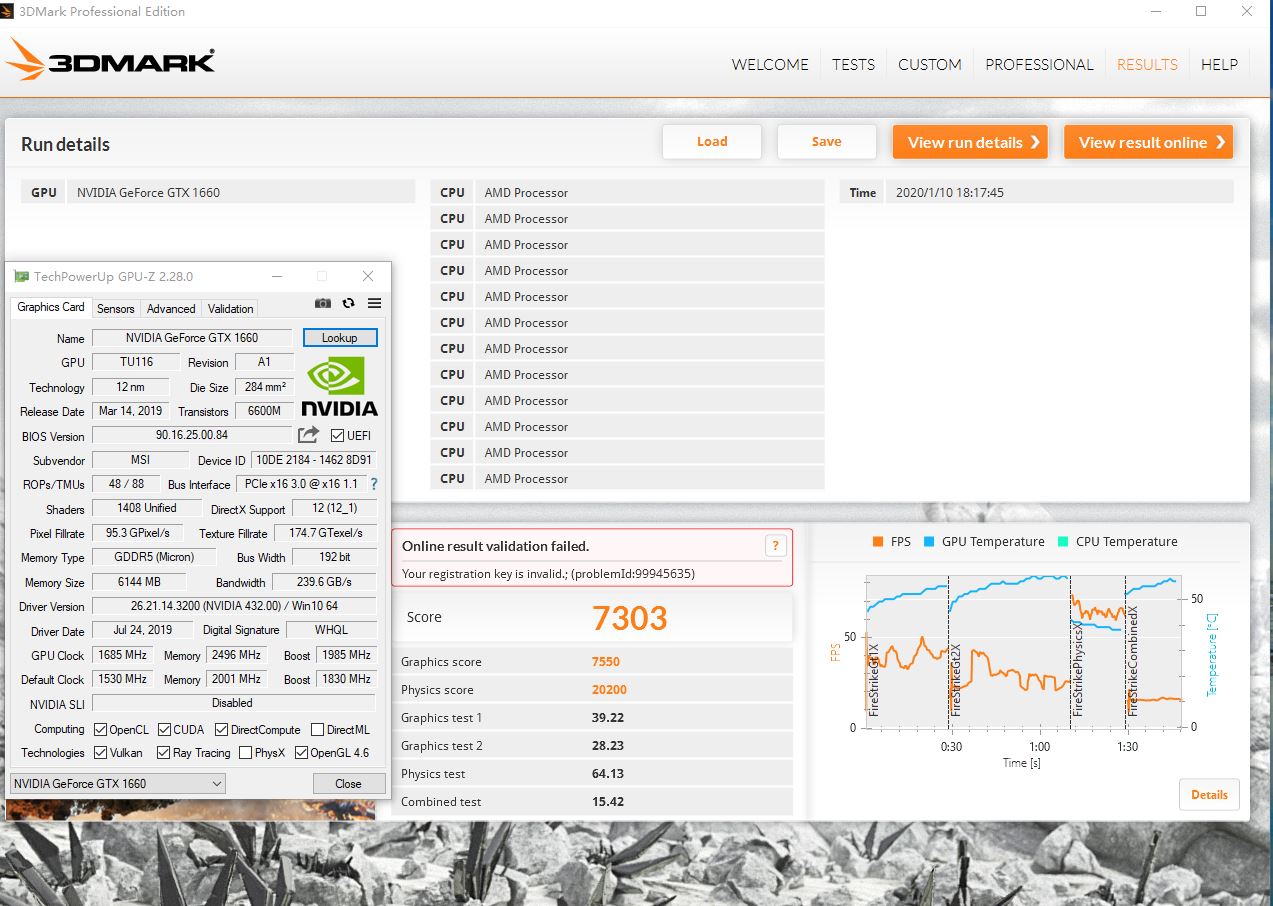Viewport: 1273px width, 906px height.
Task: Switch to the Sensors tab
Action: [116, 308]
